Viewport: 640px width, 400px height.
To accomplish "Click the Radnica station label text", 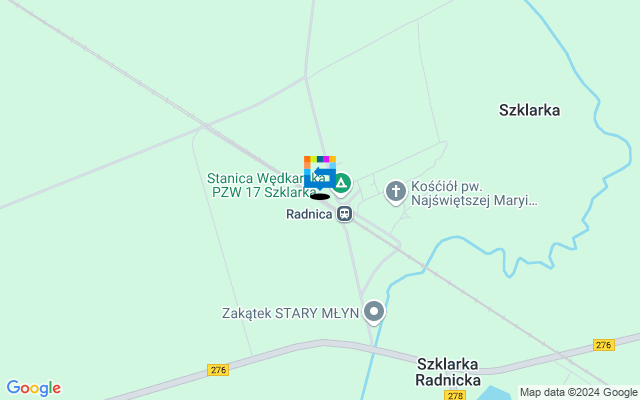I will (309, 214).
